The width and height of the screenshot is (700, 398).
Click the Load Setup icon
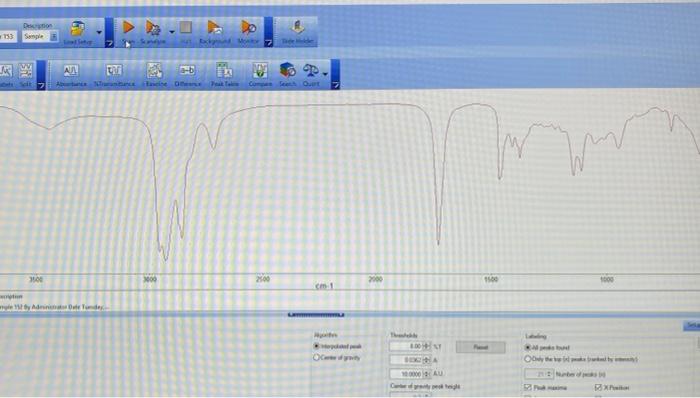(x=77, y=28)
